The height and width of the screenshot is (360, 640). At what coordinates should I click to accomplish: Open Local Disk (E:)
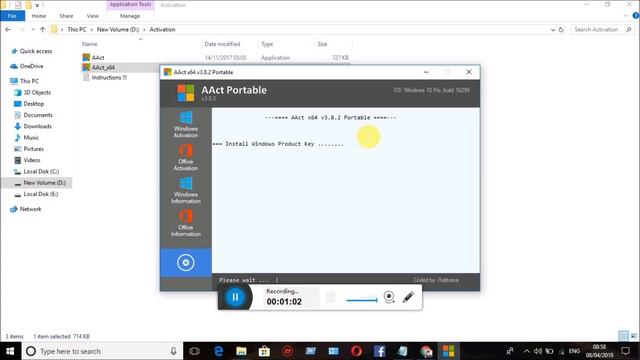(x=40, y=194)
